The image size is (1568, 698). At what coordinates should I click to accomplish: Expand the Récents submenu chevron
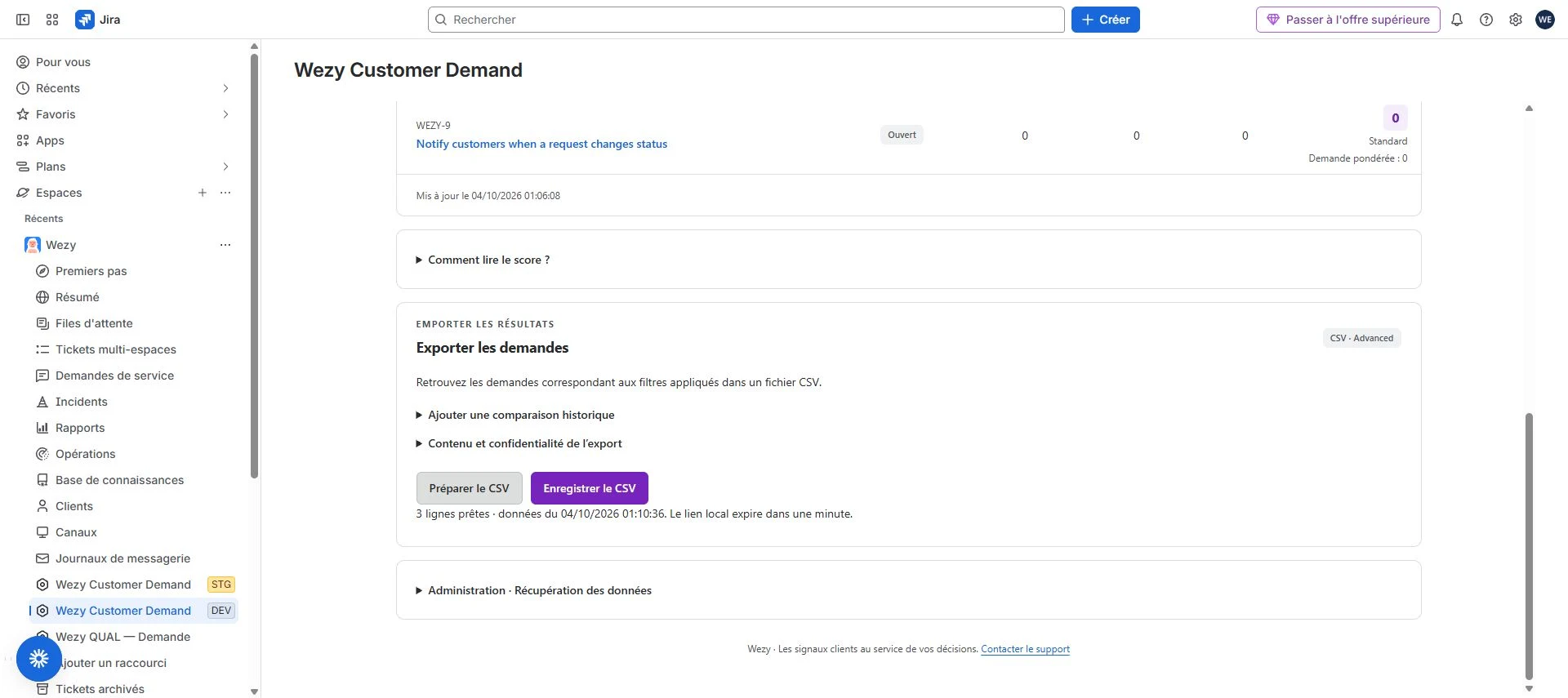(226, 88)
